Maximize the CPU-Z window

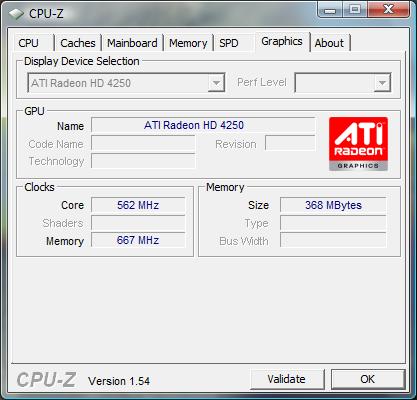point(354,9)
